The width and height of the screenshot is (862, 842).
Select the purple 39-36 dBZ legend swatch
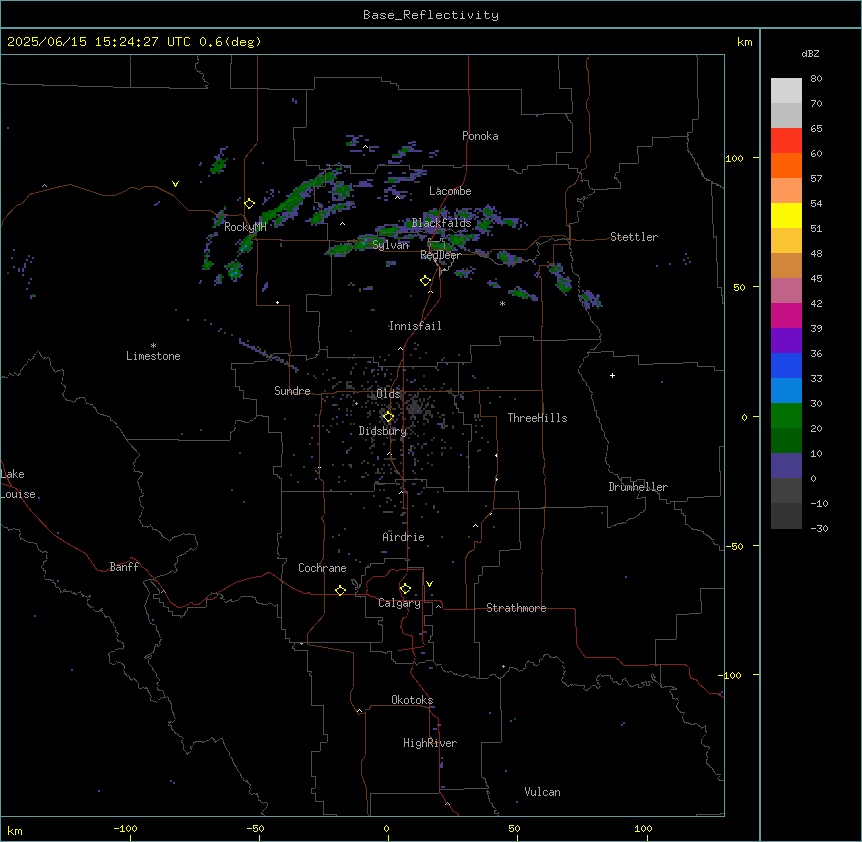[x=786, y=341]
